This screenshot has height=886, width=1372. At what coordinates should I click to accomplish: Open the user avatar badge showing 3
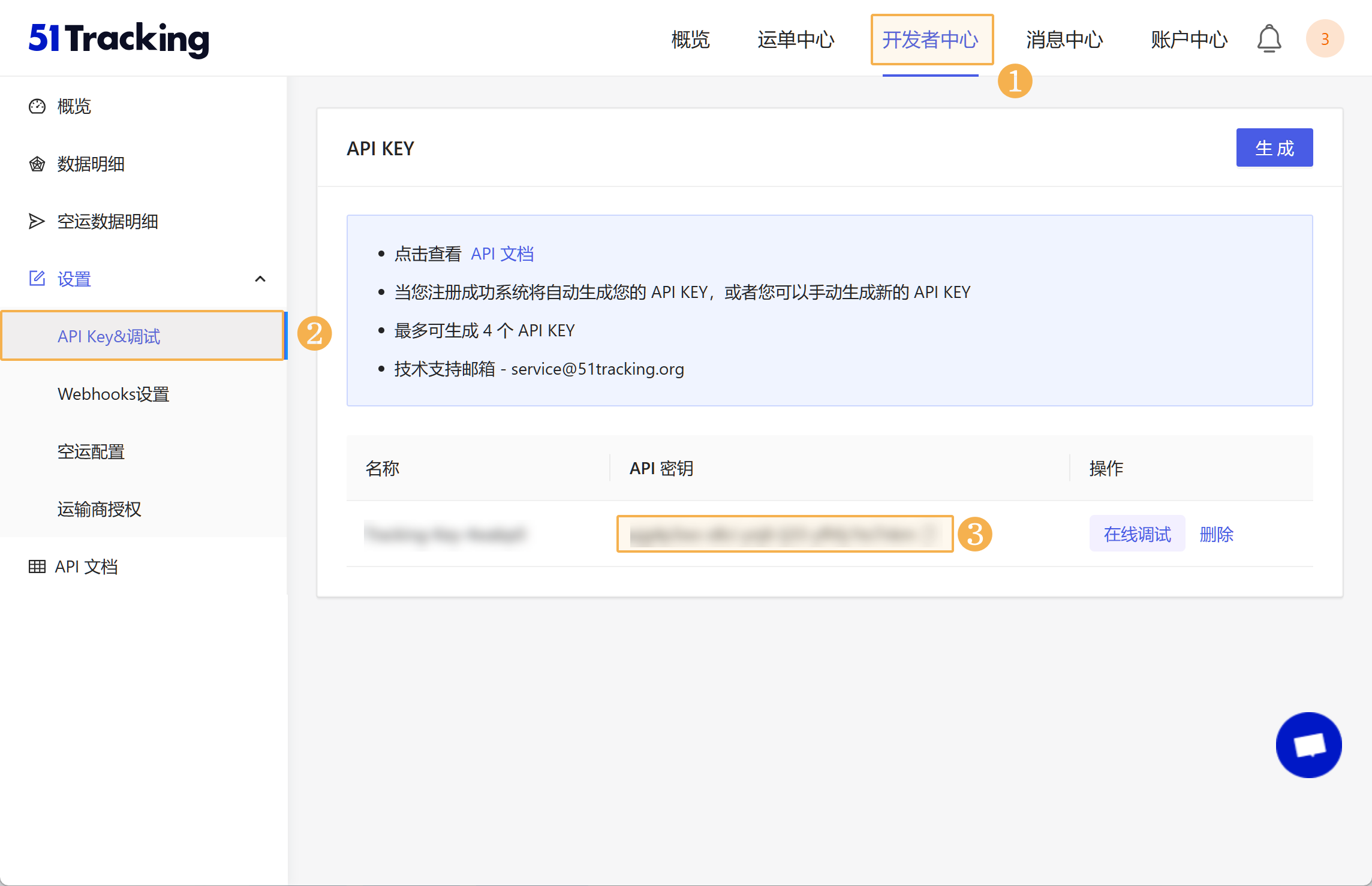click(x=1325, y=39)
